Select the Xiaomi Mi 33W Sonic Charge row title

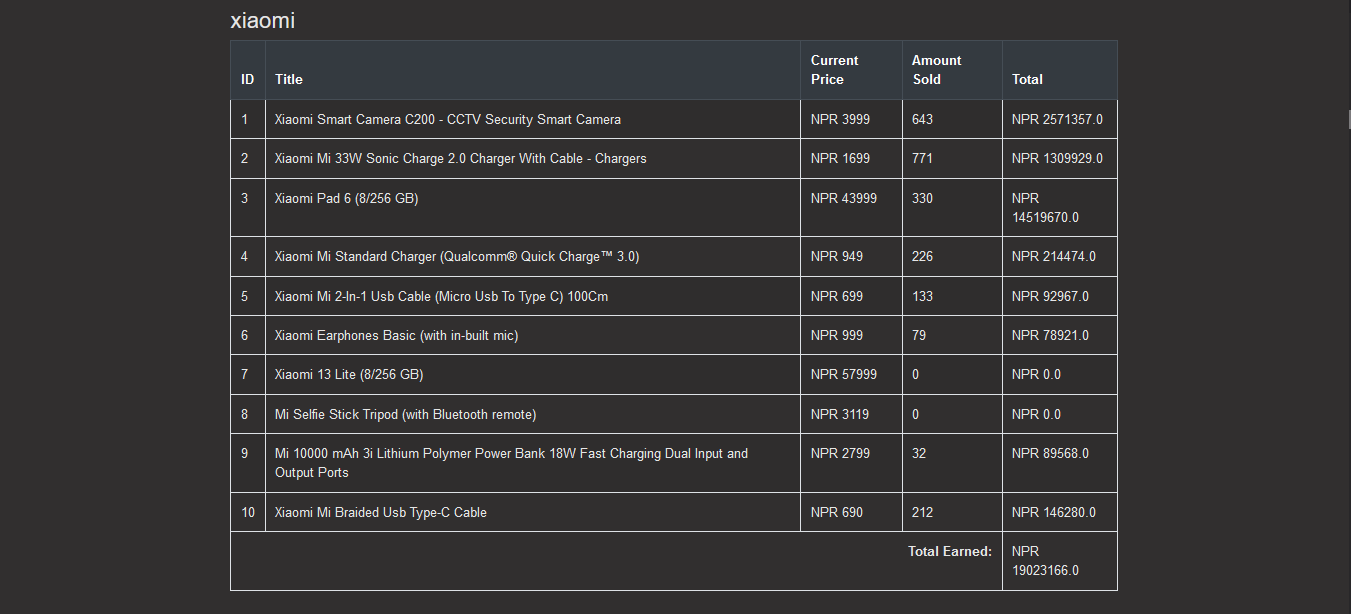pyautogui.click(x=533, y=158)
